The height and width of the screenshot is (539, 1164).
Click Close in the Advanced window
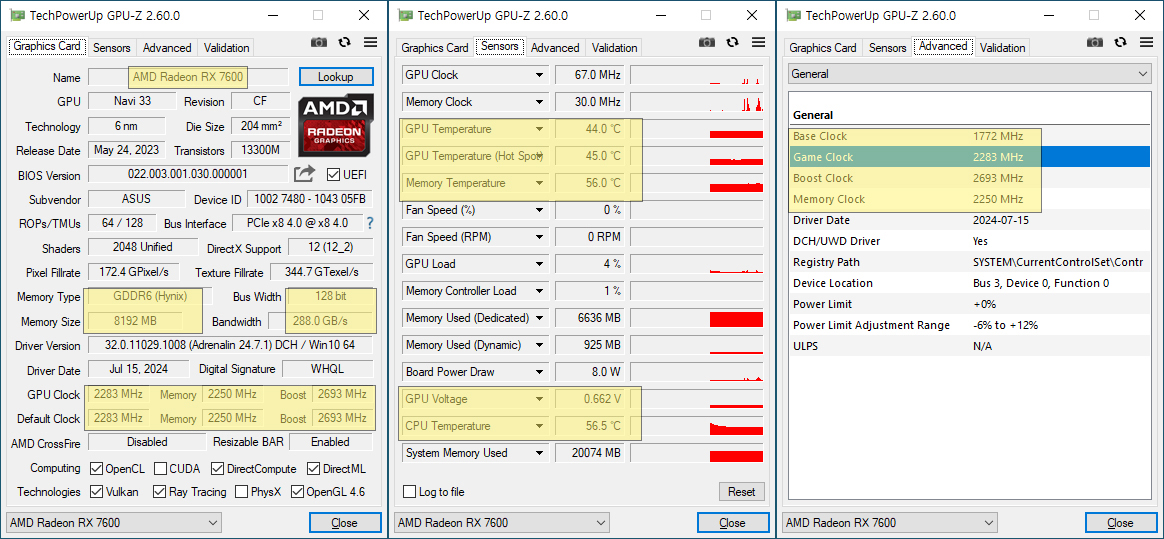click(1120, 523)
